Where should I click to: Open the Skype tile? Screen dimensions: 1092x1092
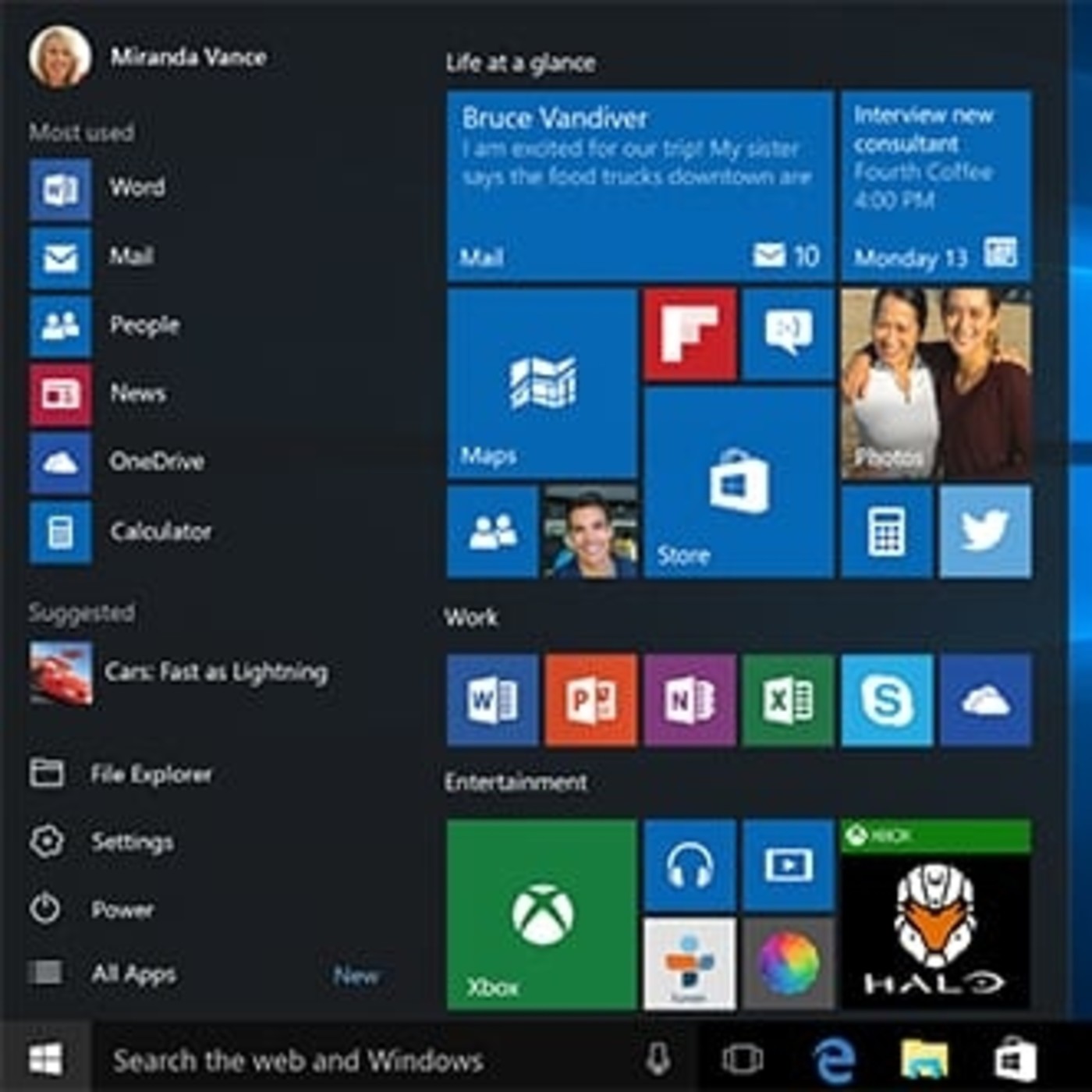(x=887, y=700)
